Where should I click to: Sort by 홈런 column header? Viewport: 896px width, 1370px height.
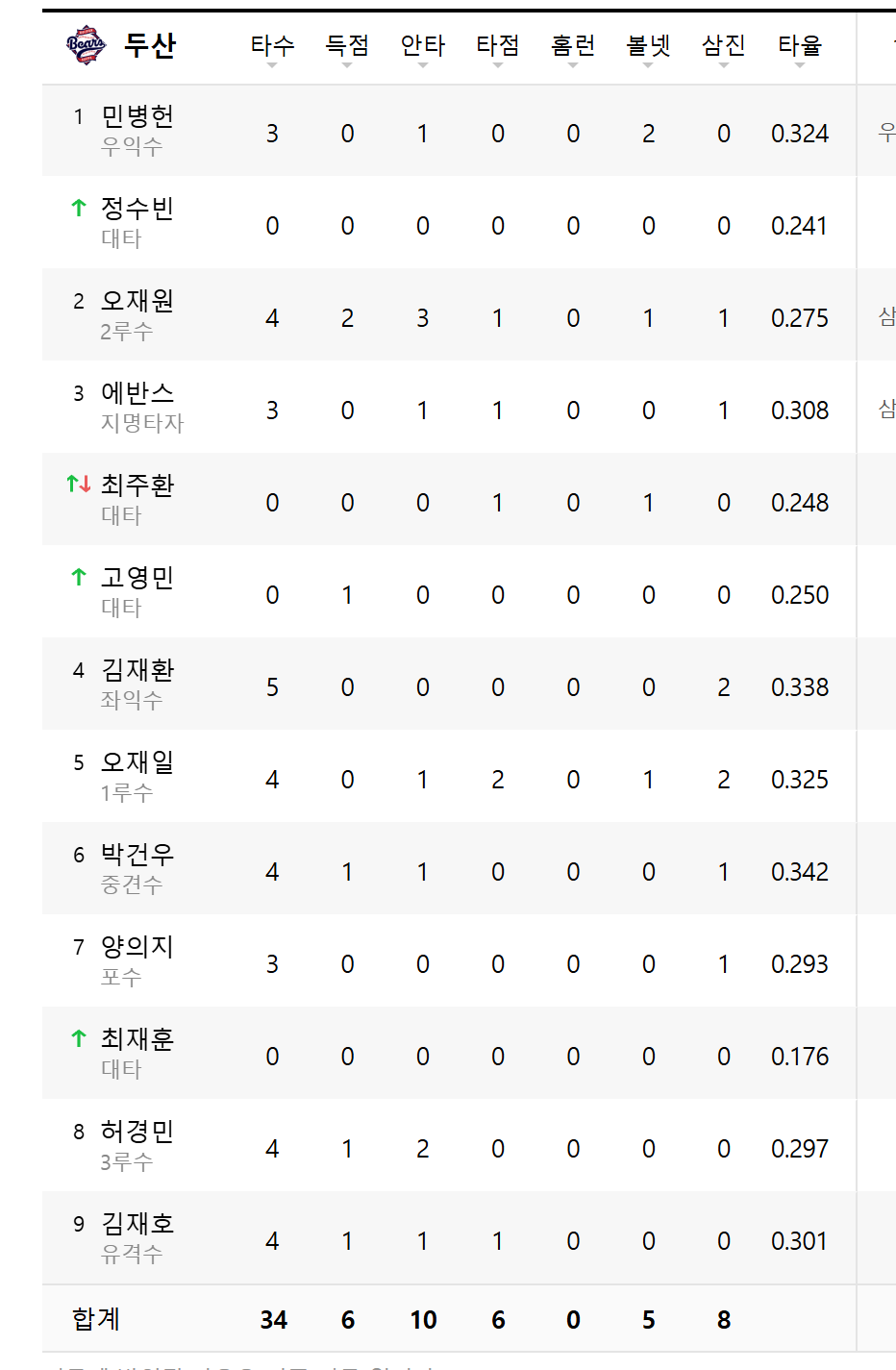(573, 45)
